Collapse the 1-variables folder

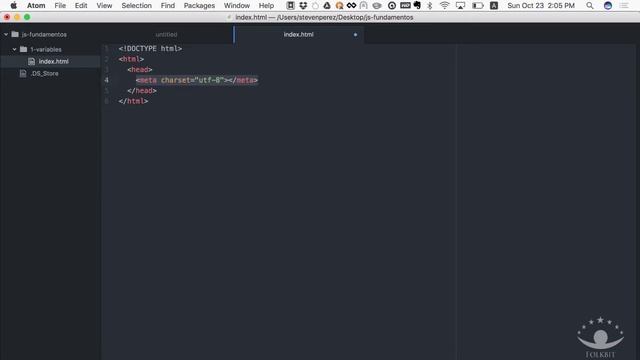[14, 49]
